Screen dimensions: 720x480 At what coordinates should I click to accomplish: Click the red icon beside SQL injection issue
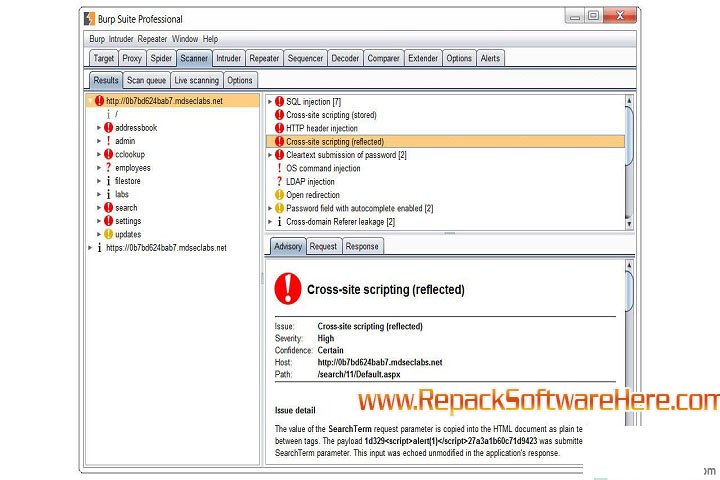(279, 102)
